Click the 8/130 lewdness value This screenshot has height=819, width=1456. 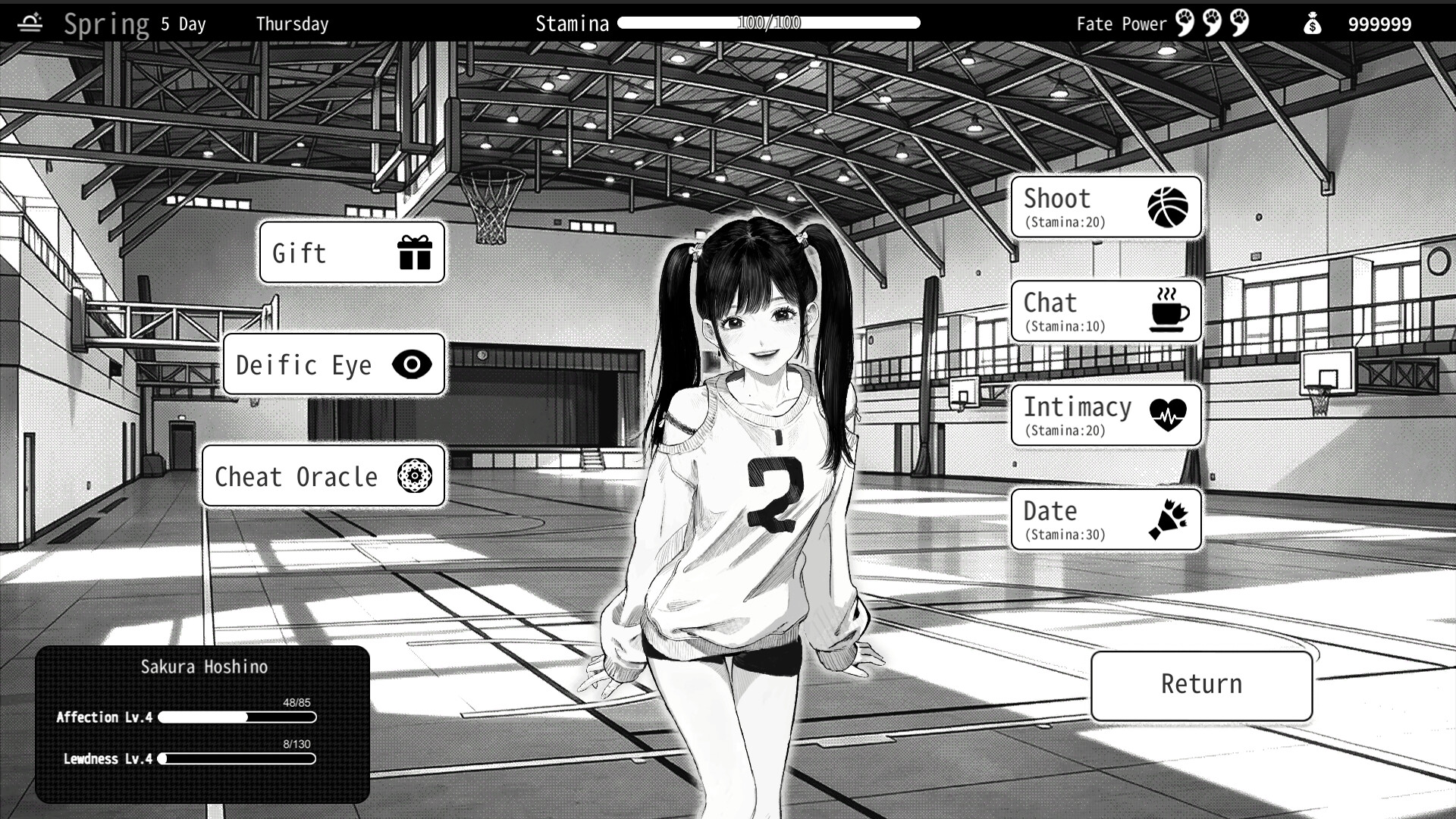click(297, 744)
